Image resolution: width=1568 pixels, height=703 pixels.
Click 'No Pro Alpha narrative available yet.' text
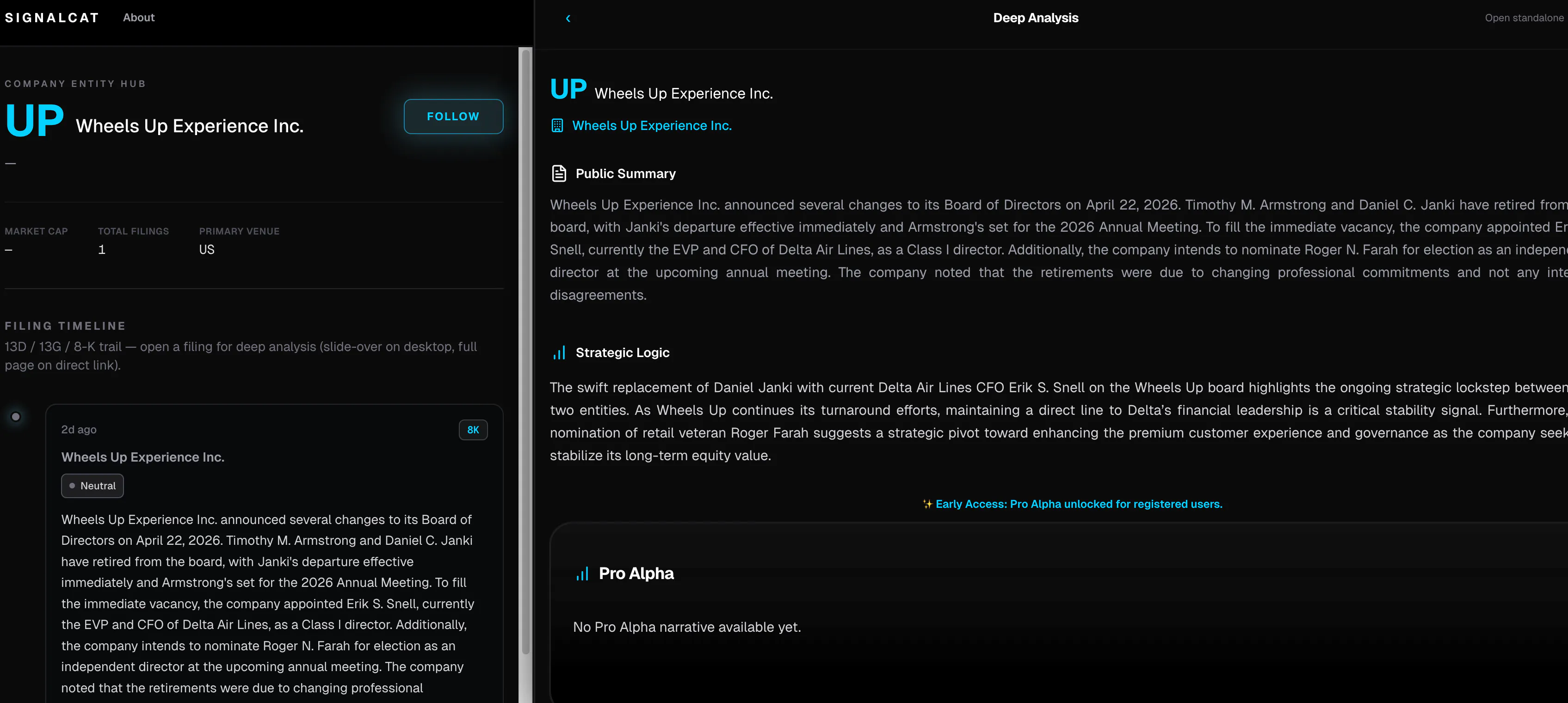(687, 627)
